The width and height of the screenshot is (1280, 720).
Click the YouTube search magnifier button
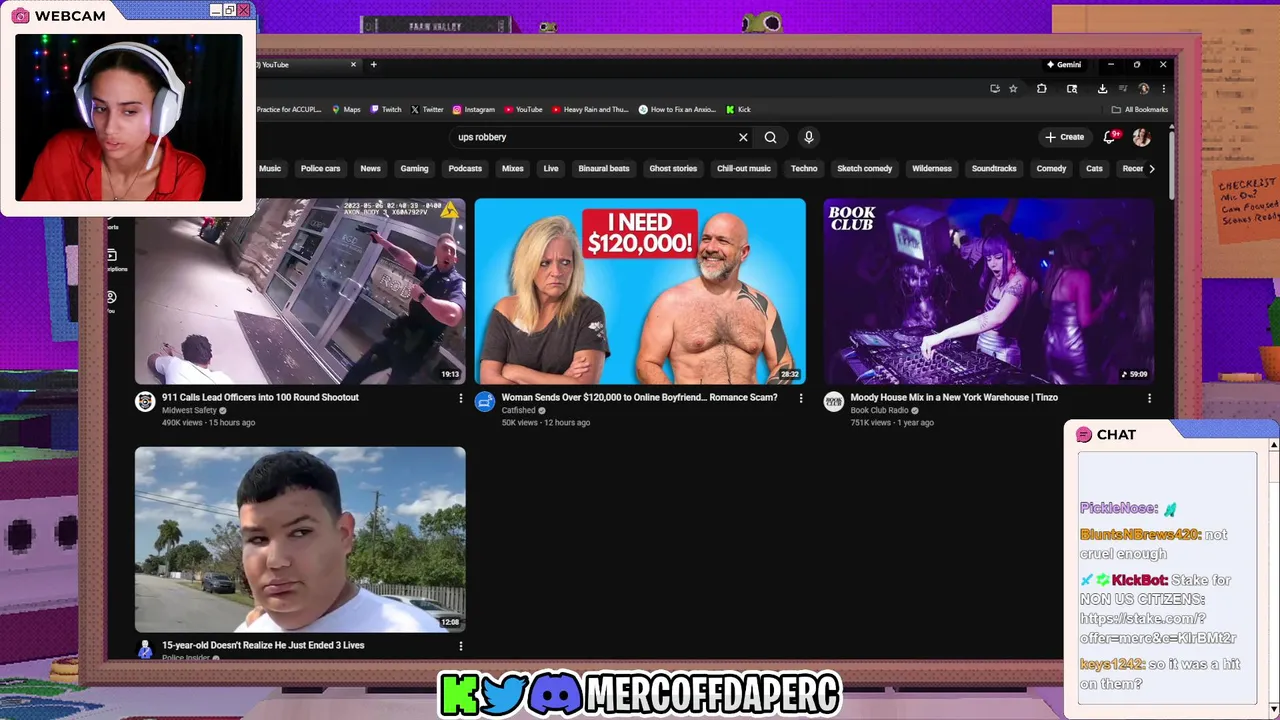click(770, 137)
